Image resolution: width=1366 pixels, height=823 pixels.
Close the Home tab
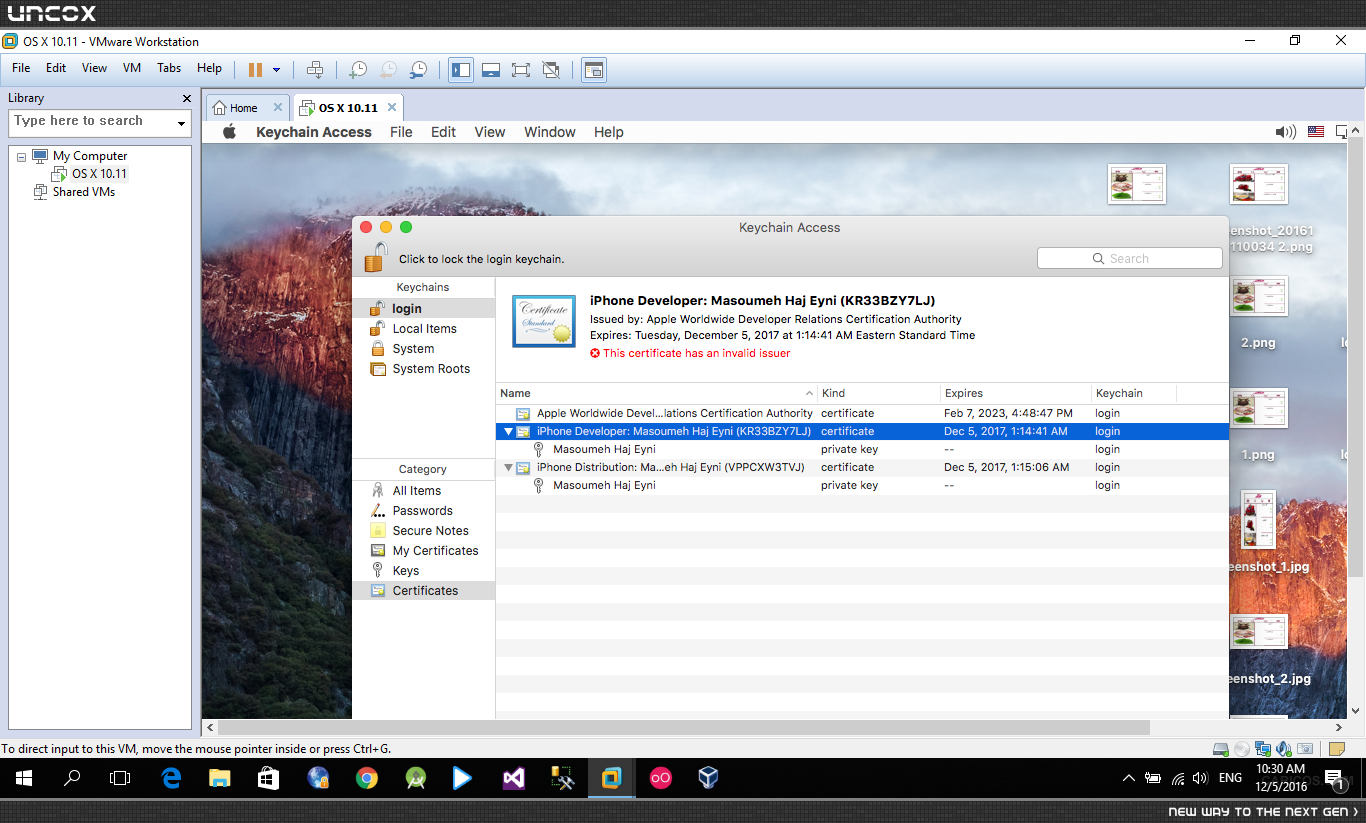click(x=278, y=107)
